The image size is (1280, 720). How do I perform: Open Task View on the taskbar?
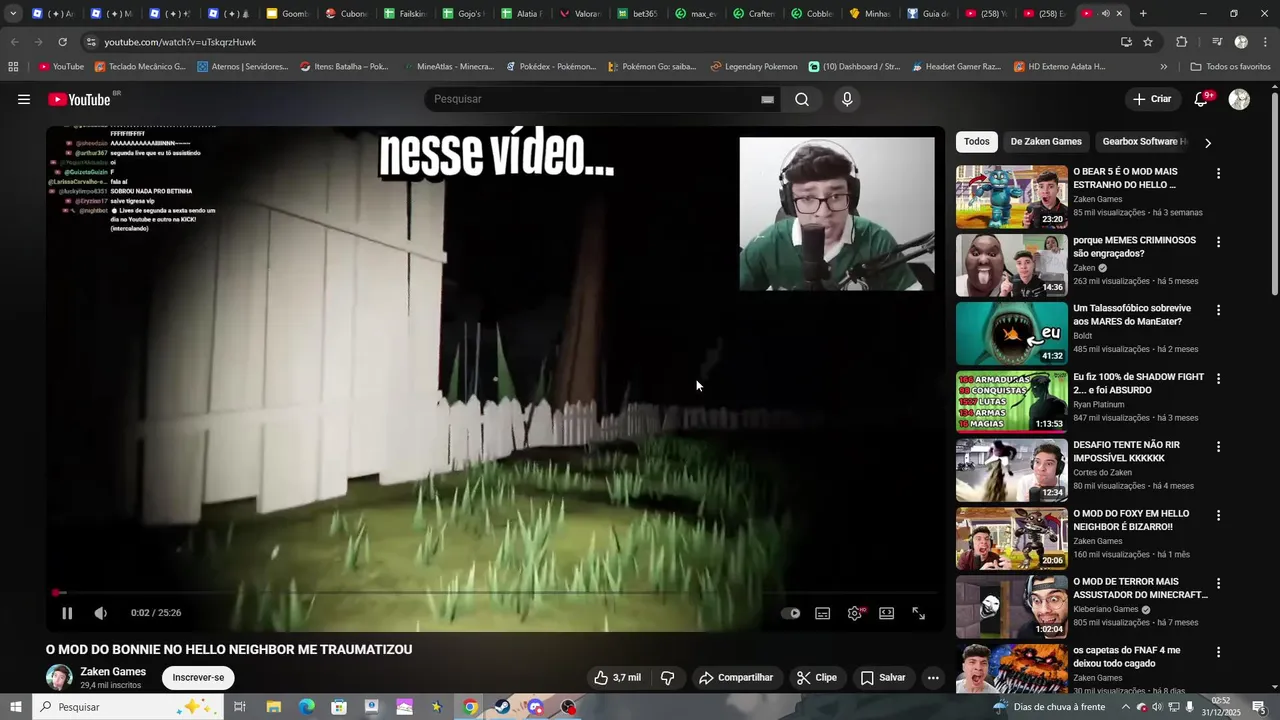coord(240,707)
